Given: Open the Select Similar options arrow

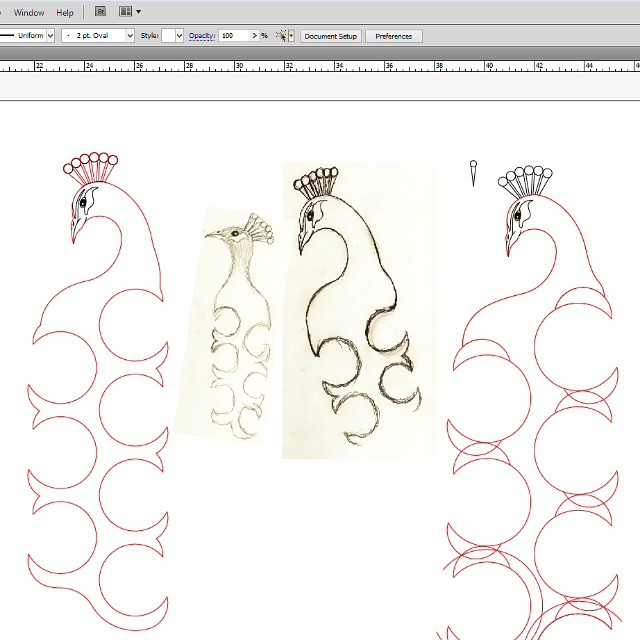Looking at the screenshot, I should click(x=291, y=36).
